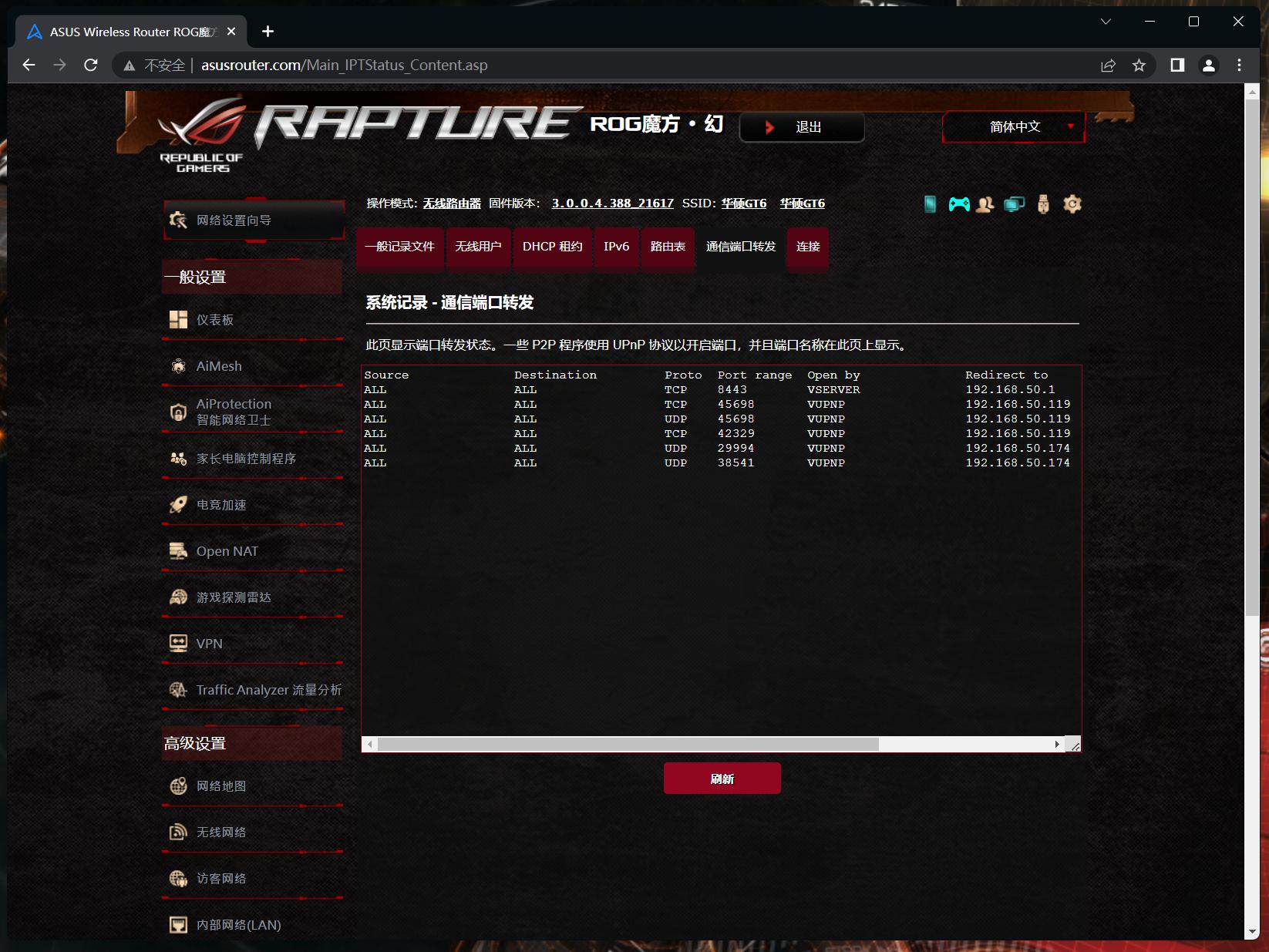
Task: Open the Chrome three-dot menu
Action: click(1240, 66)
